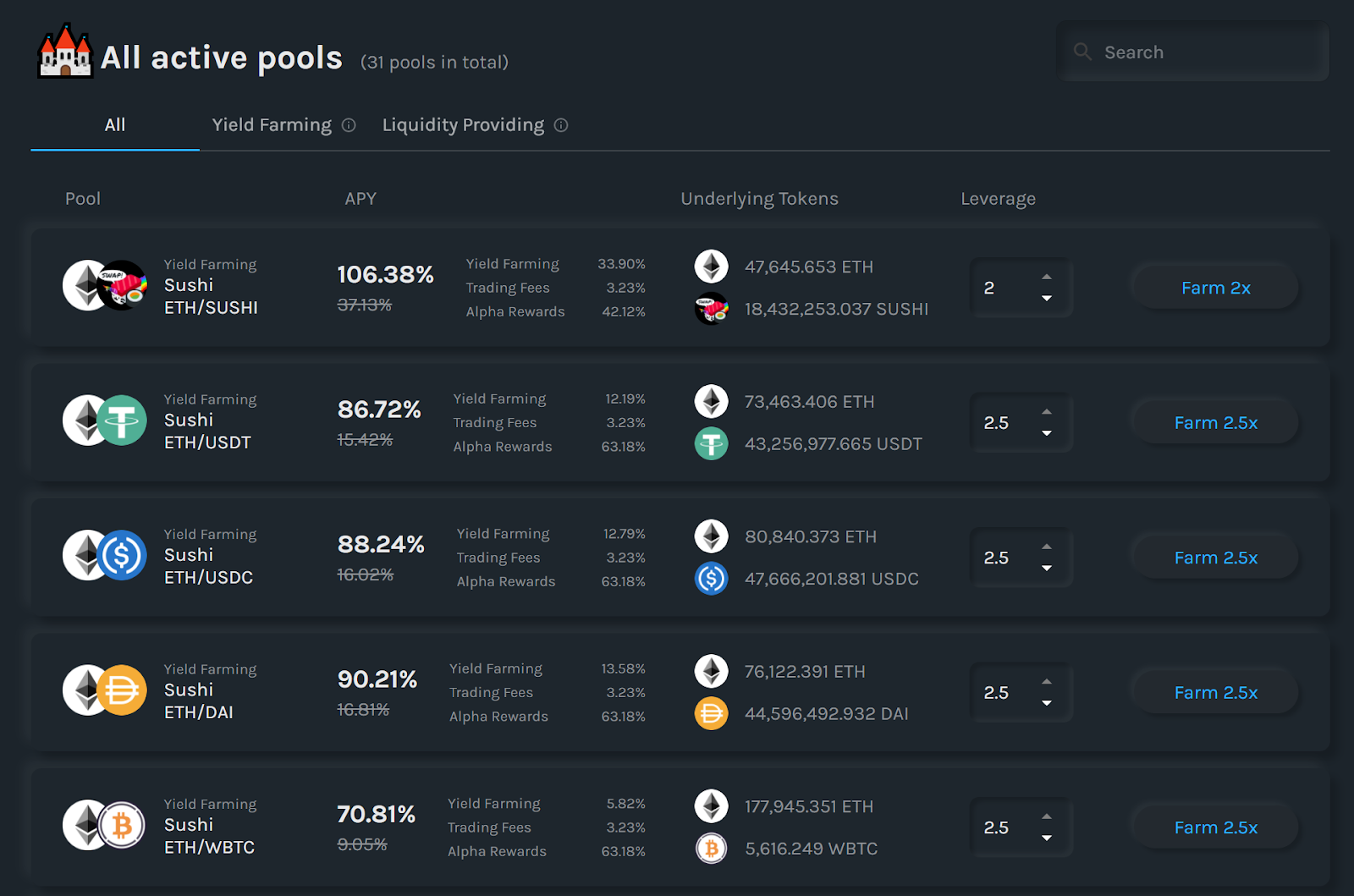Click the USDC icon beside 47,666,201.881 USDC
The image size is (1354, 896).
tap(712, 579)
